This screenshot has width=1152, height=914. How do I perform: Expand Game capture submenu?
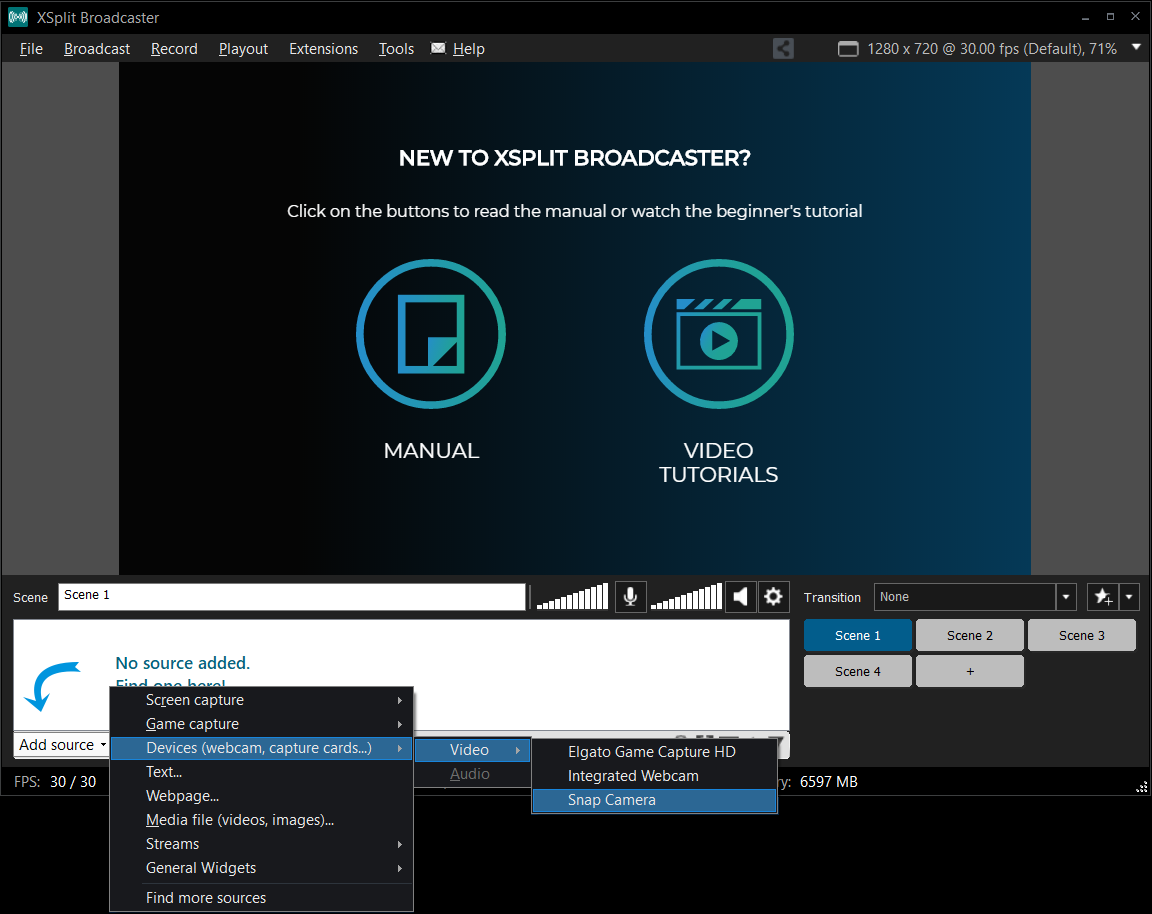(261, 724)
